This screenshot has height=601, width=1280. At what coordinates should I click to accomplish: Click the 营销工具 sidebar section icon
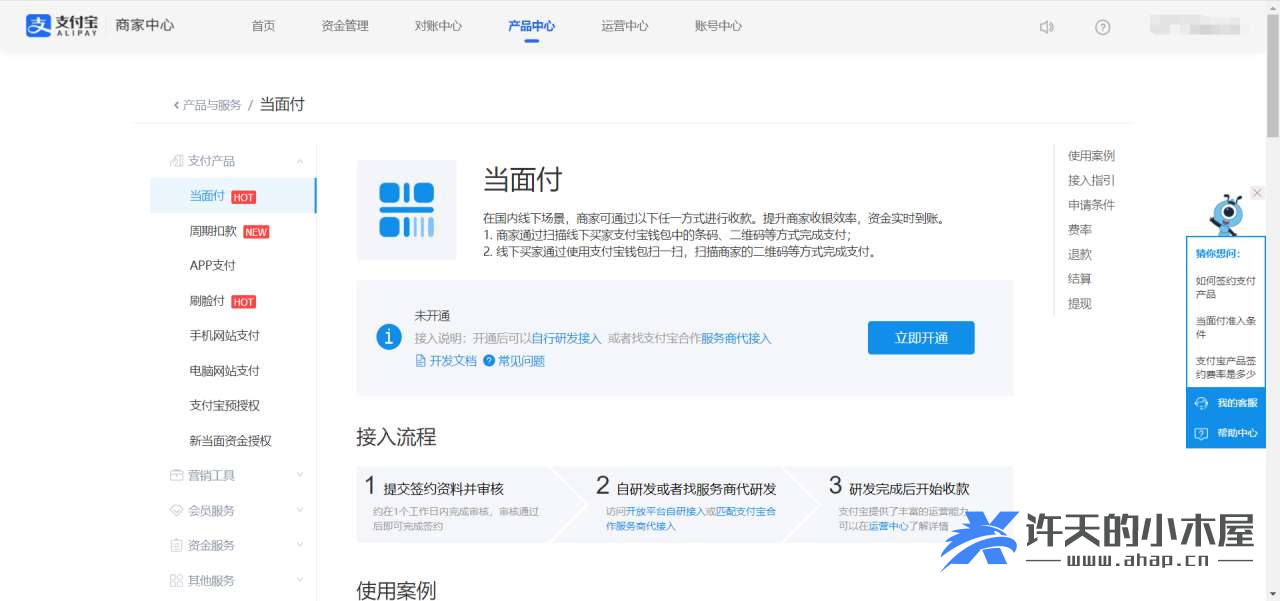(176, 476)
